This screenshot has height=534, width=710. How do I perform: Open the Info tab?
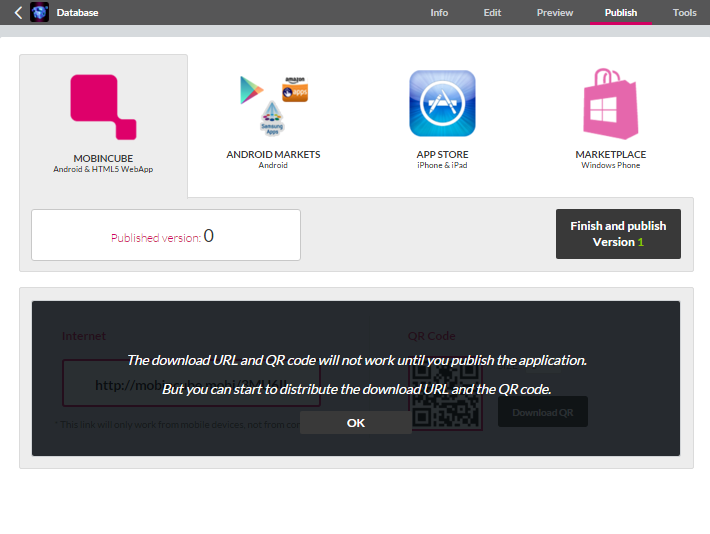pyautogui.click(x=439, y=13)
